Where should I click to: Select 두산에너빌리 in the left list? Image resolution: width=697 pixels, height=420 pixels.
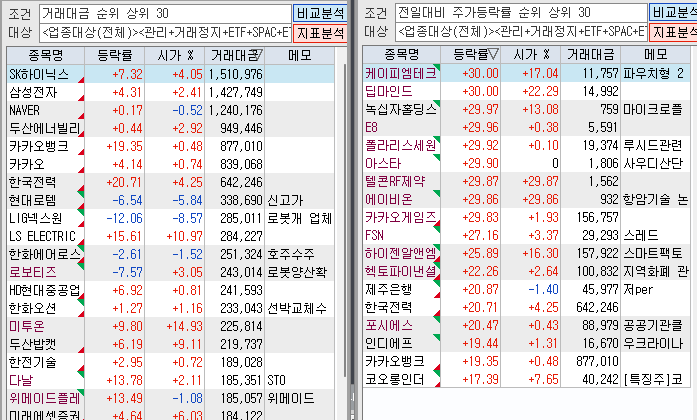(x=170, y=128)
